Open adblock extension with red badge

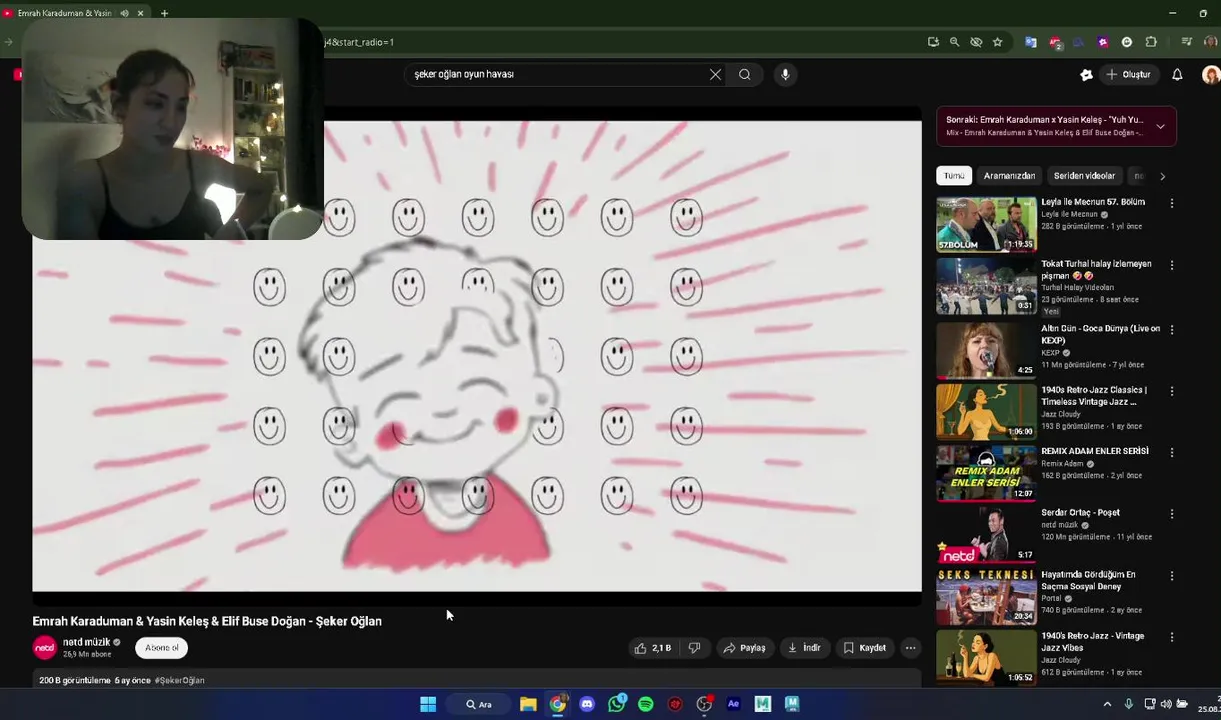(x=1055, y=42)
